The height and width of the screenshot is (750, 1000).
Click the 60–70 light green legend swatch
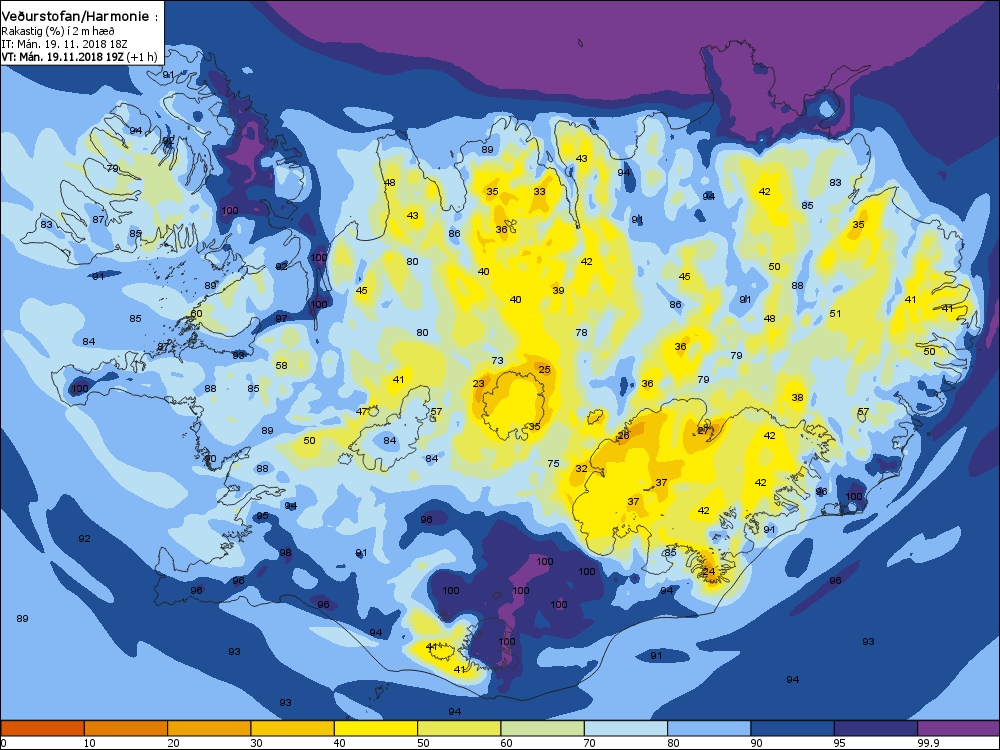(543, 728)
